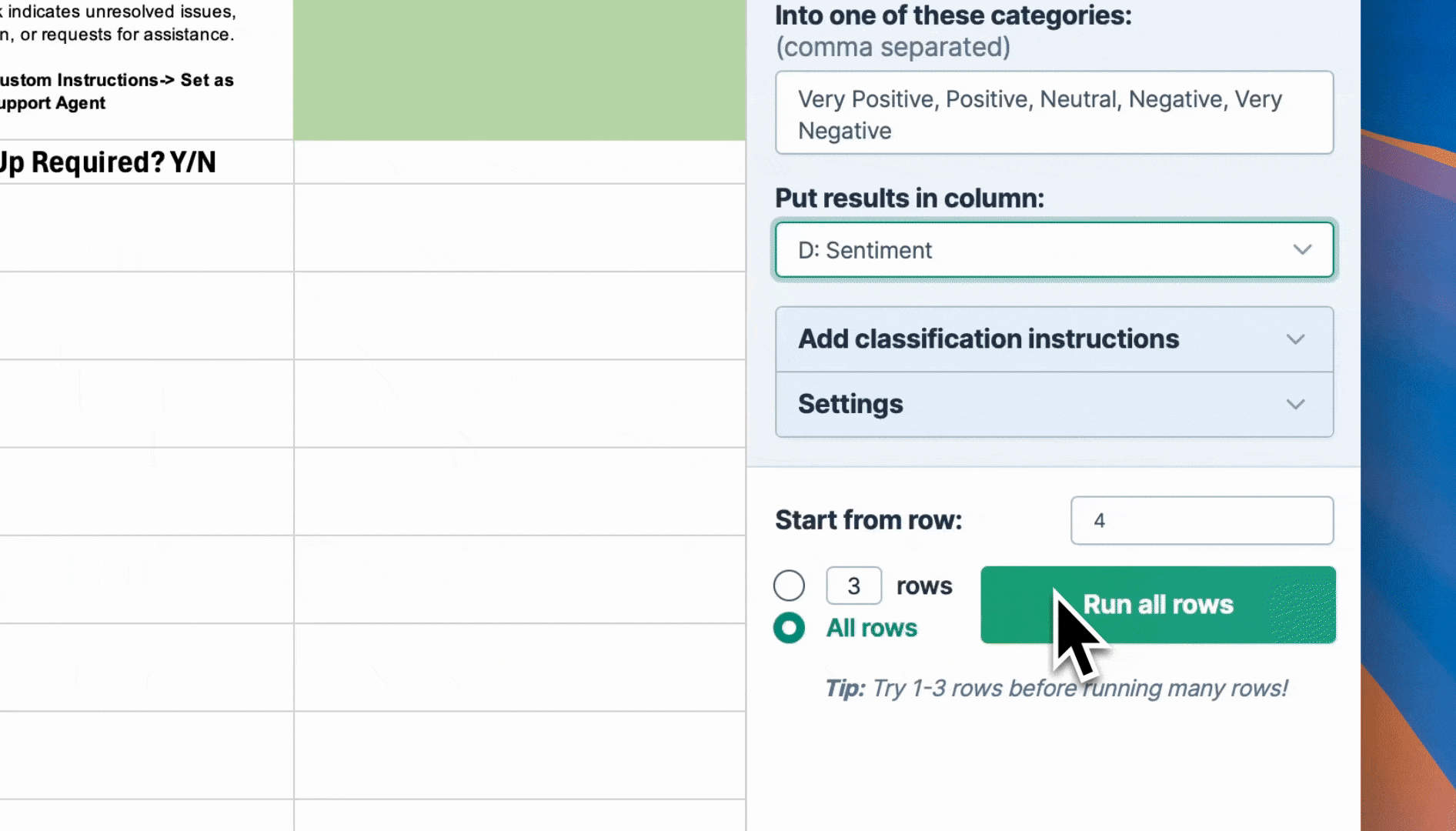Click the categories text box
The height and width of the screenshot is (831, 1456).
coord(1054,113)
